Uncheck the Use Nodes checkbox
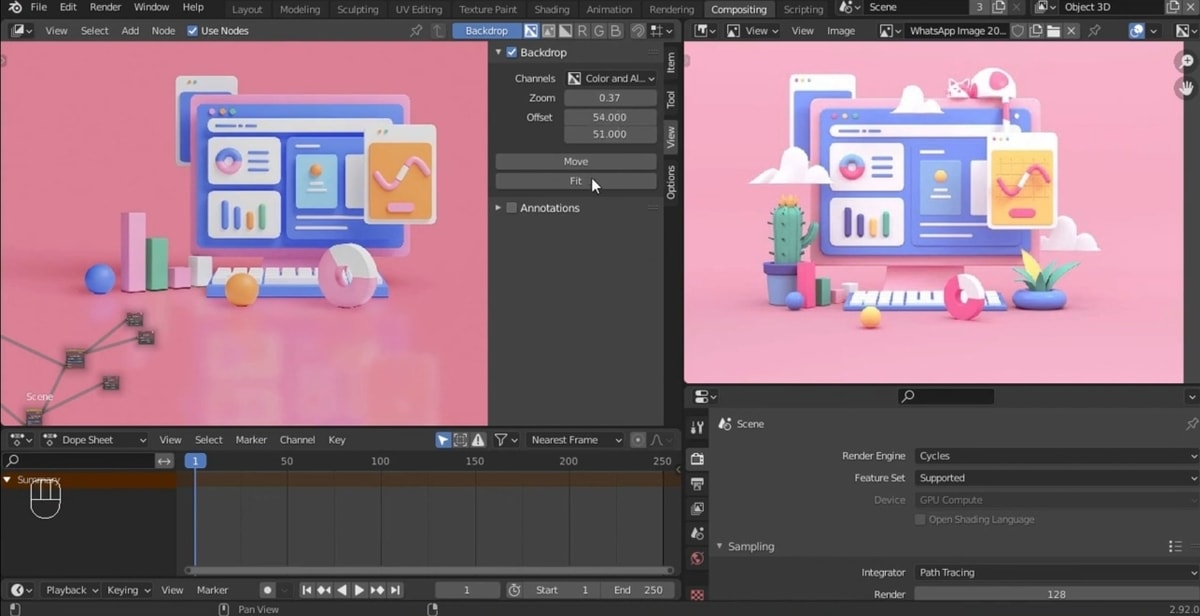Viewport: 1200px width, 616px height. 192,31
